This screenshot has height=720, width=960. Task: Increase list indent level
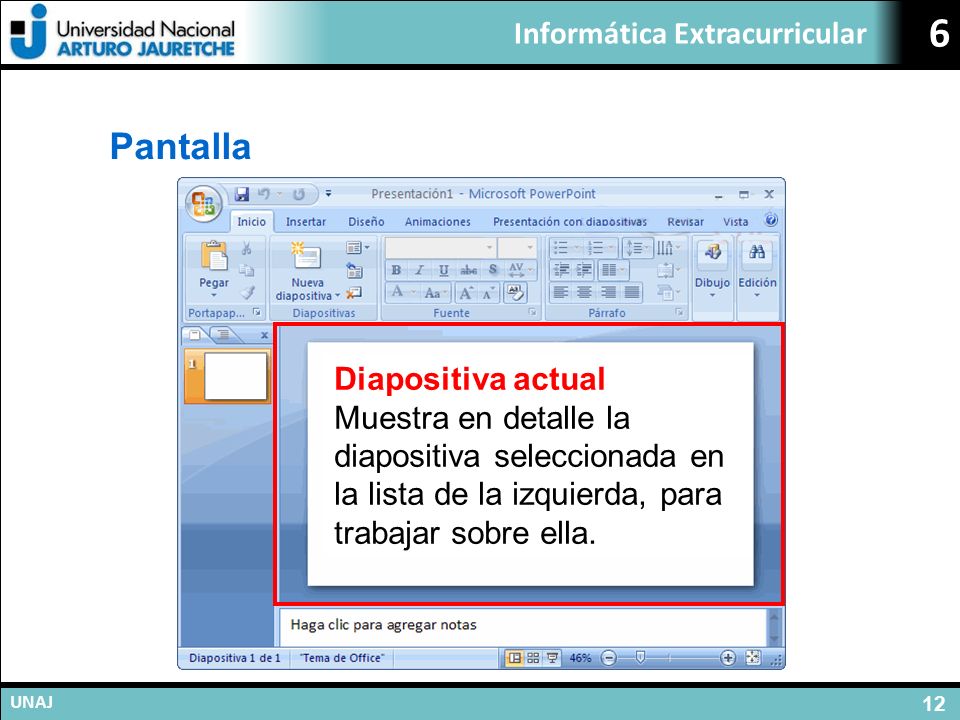584,270
